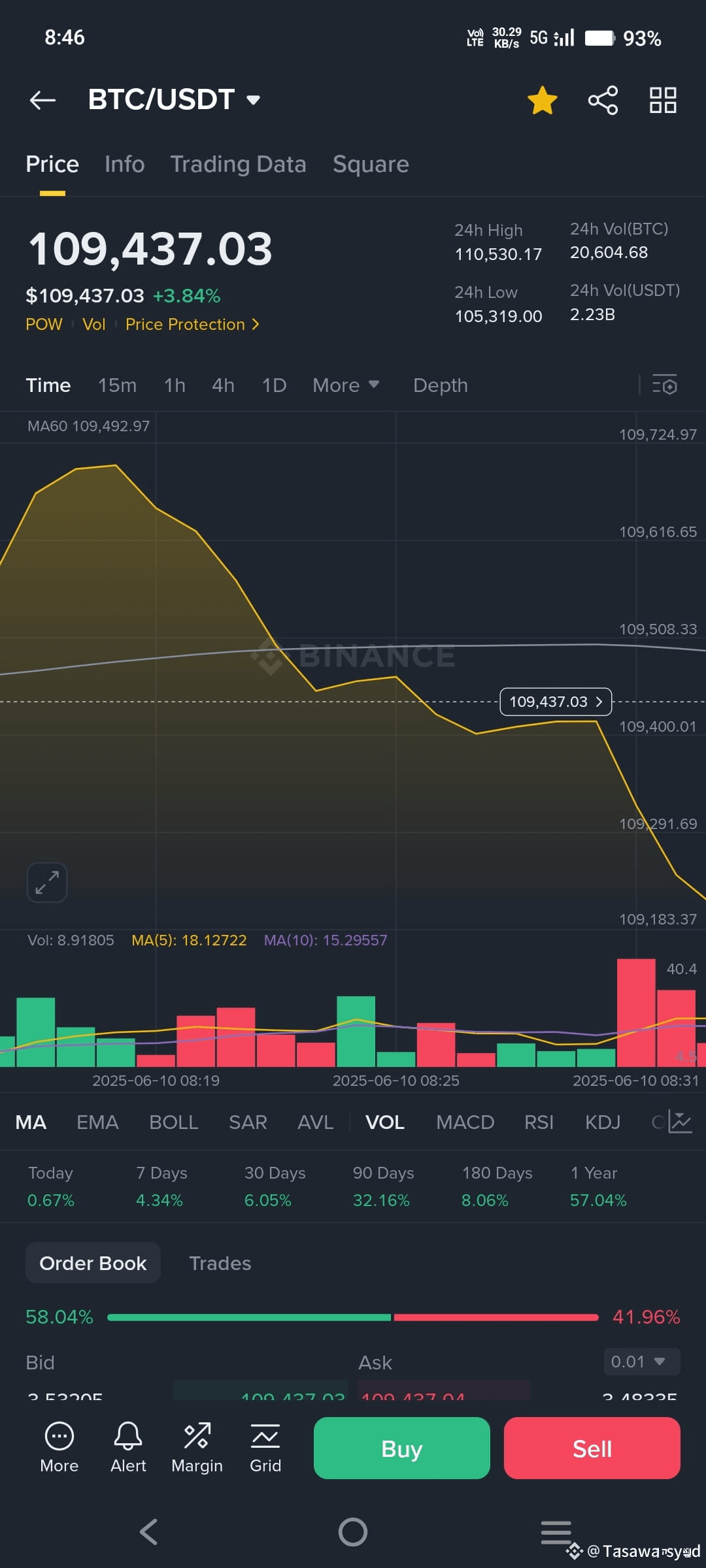Image resolution: width=706 pixels, height=1568 pixels.
Task: Open the Square tab
Action: 371,164
